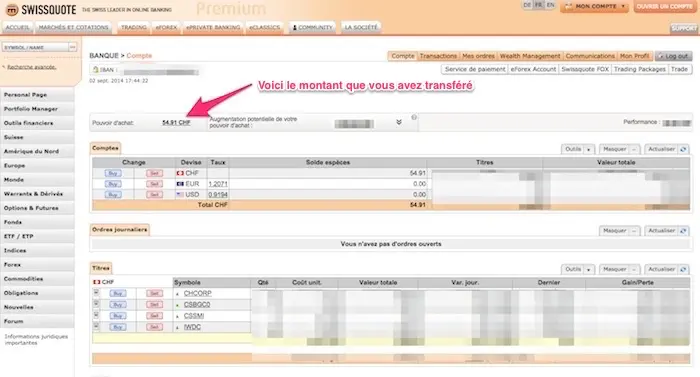Open the CSSMI symbol link
The height and width of the screenshot is (377, 700).
(x=194, y=316)
